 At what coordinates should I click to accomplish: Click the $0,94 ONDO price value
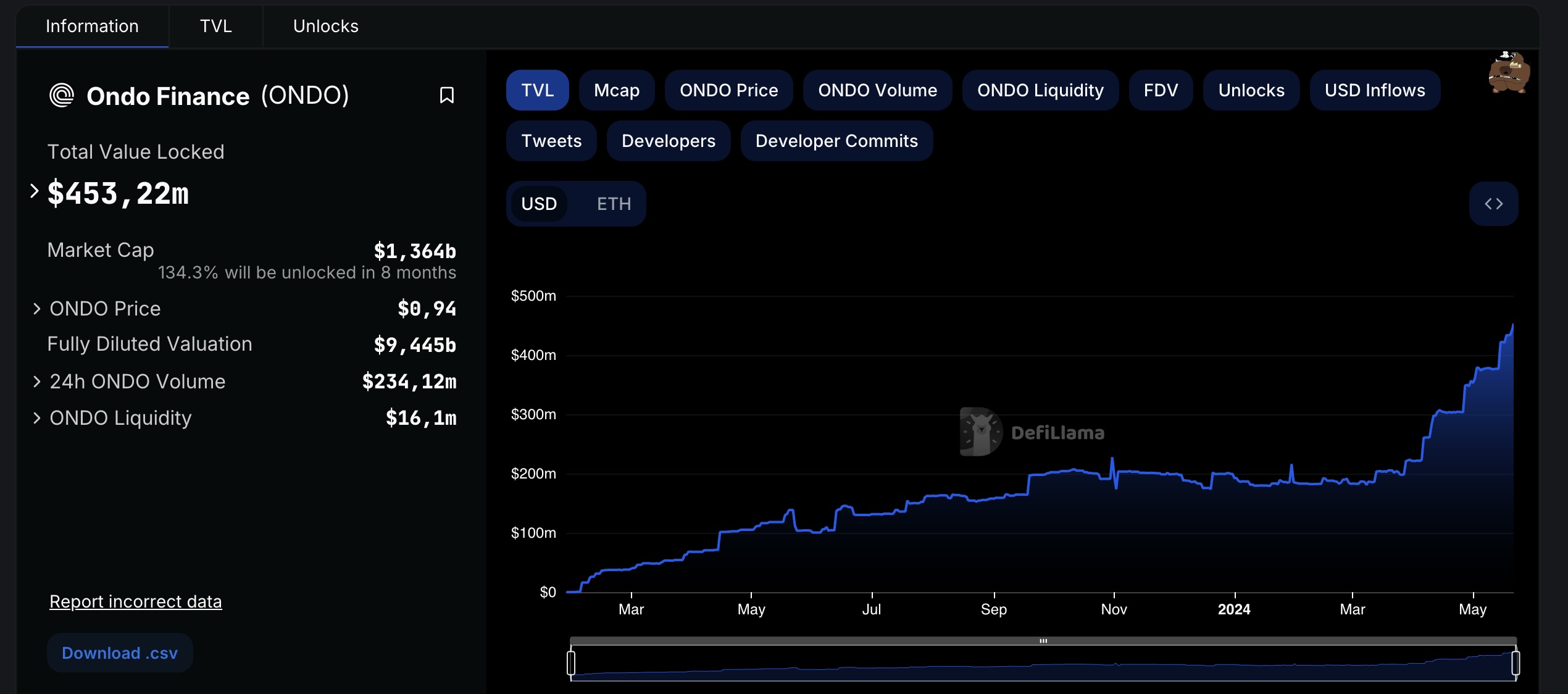point(427,308)
